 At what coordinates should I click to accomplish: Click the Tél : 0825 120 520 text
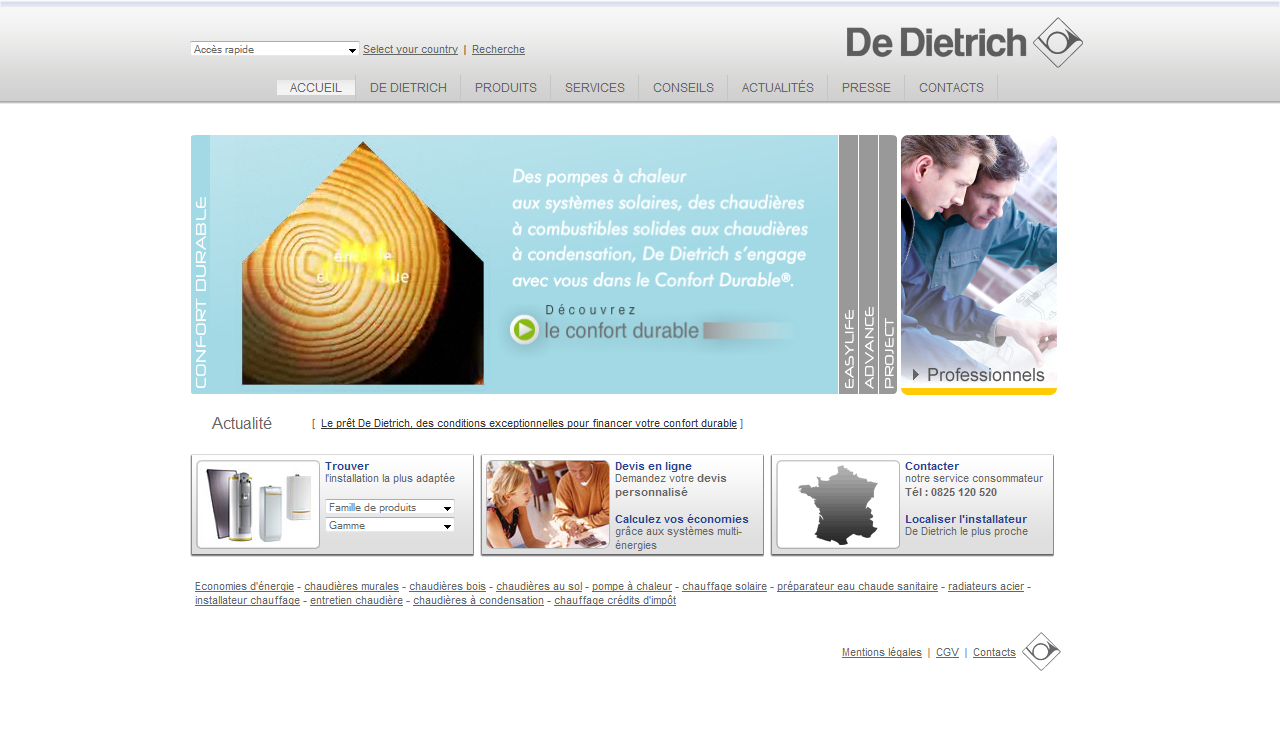[951, 492]
